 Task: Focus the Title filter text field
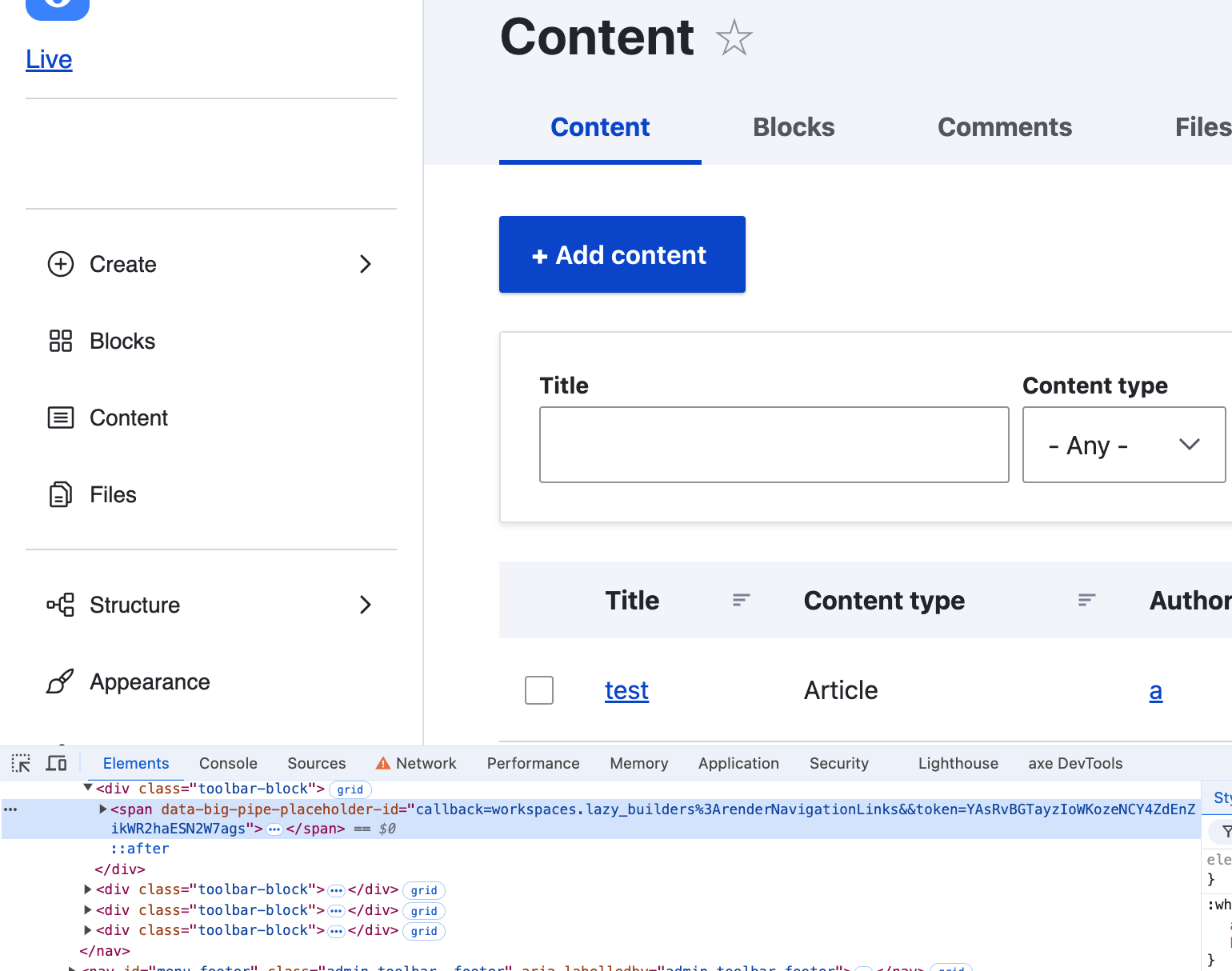774,445
